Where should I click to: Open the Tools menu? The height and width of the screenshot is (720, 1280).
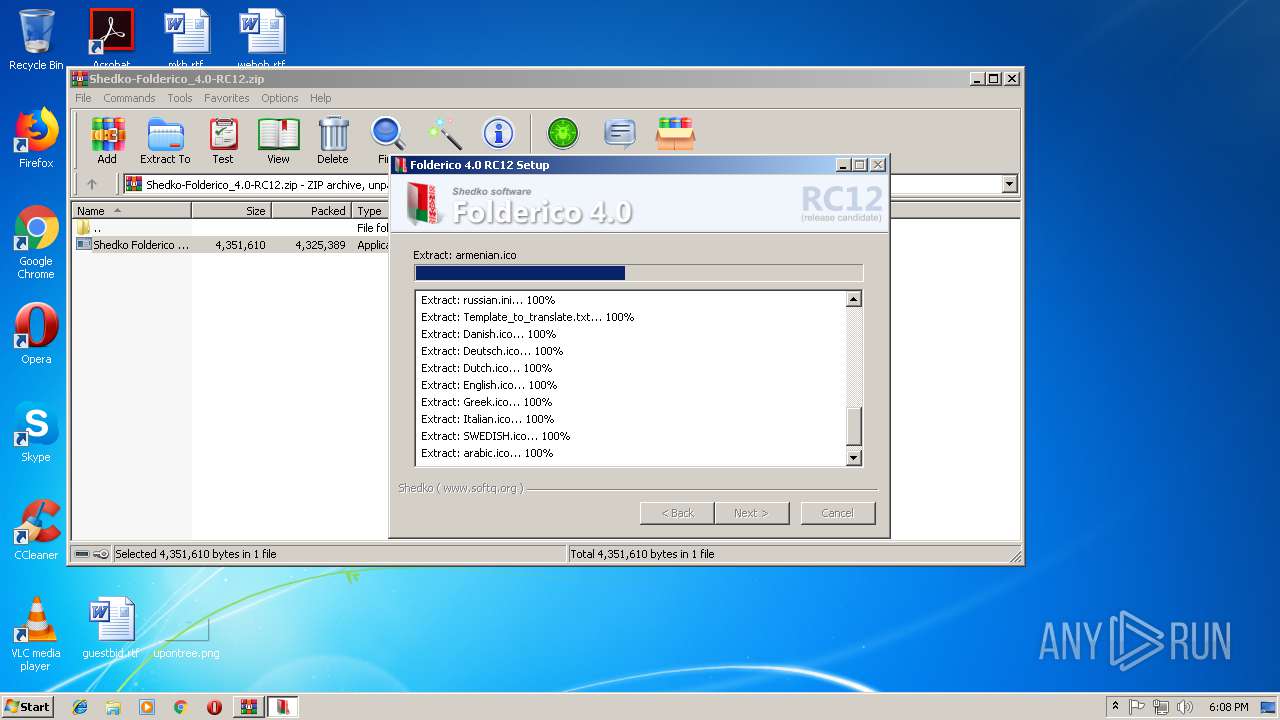[180, 98]
